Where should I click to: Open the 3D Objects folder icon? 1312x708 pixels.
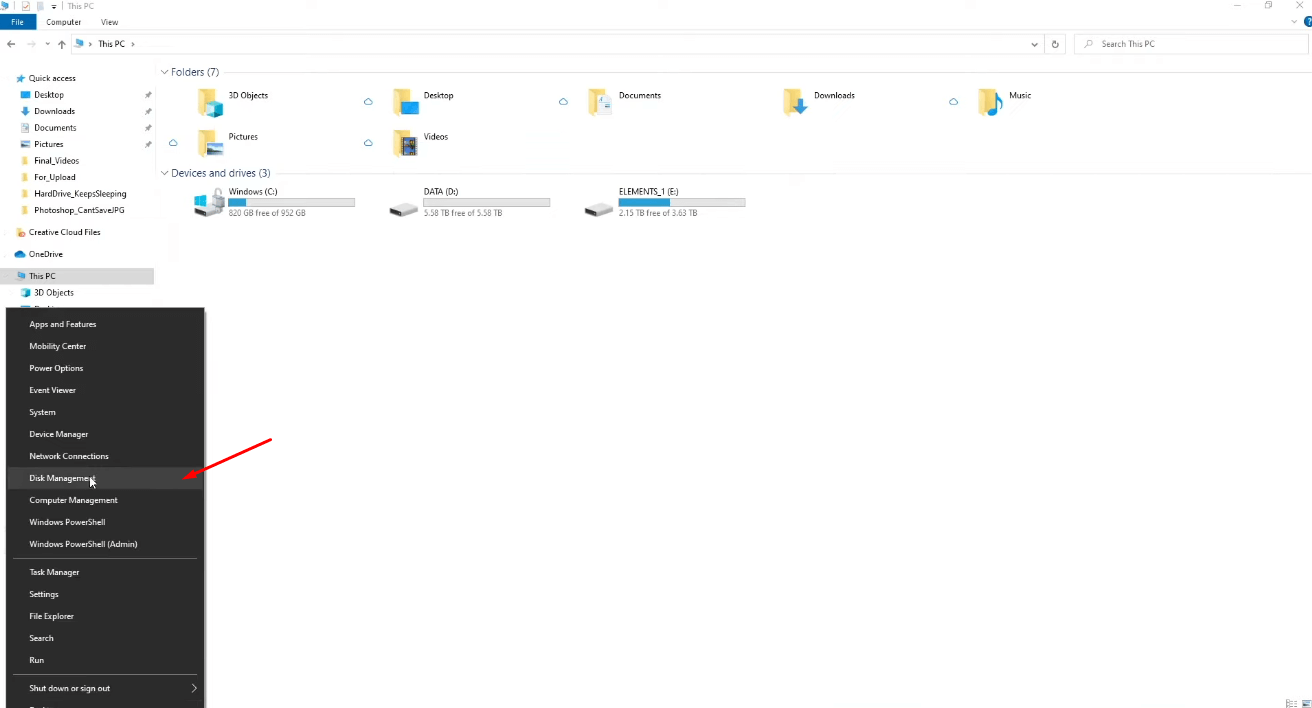tap(210, 102)
